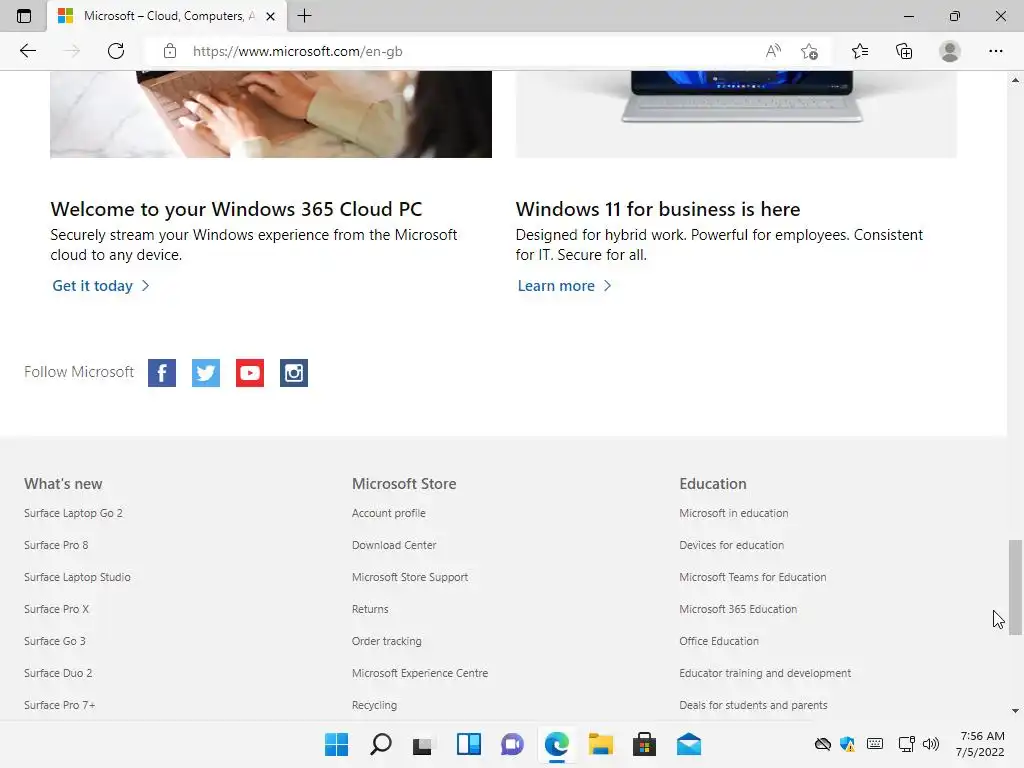Select the Microsoft browser tab
Image resolution: width=1024 pixels, height=768 pixels.
coord(167,16)
